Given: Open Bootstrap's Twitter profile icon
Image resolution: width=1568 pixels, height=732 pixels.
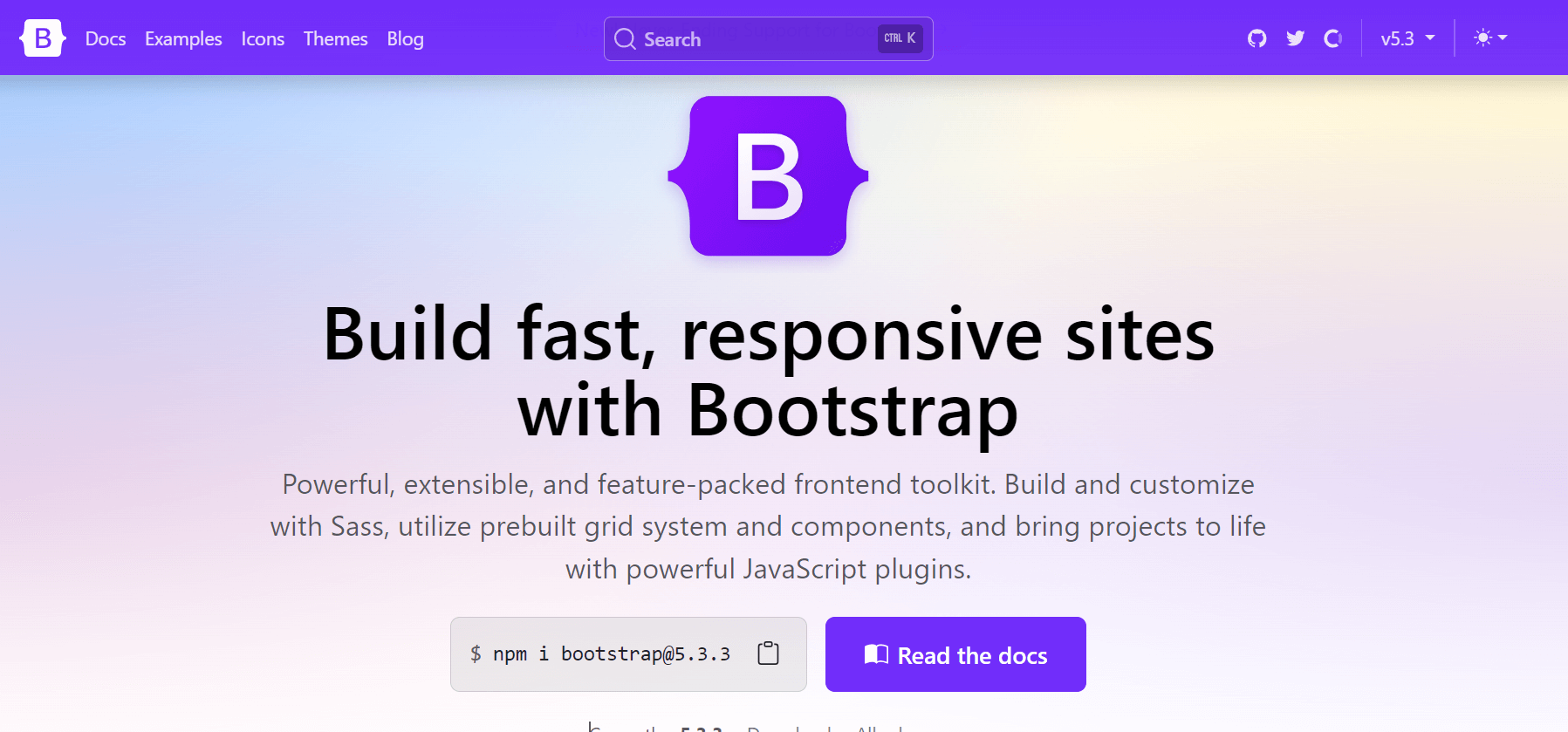Looking at the screenshot, I should 1295,38.
